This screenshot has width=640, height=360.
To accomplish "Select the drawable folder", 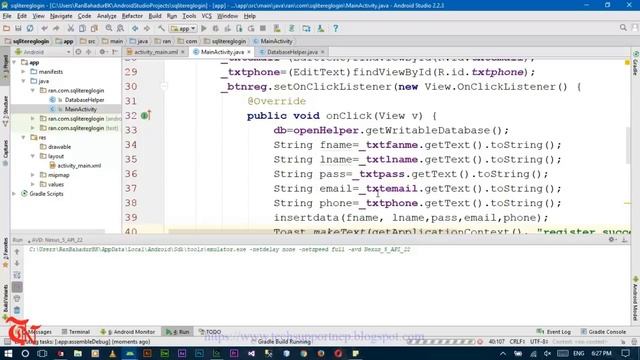I will point(59,147).
